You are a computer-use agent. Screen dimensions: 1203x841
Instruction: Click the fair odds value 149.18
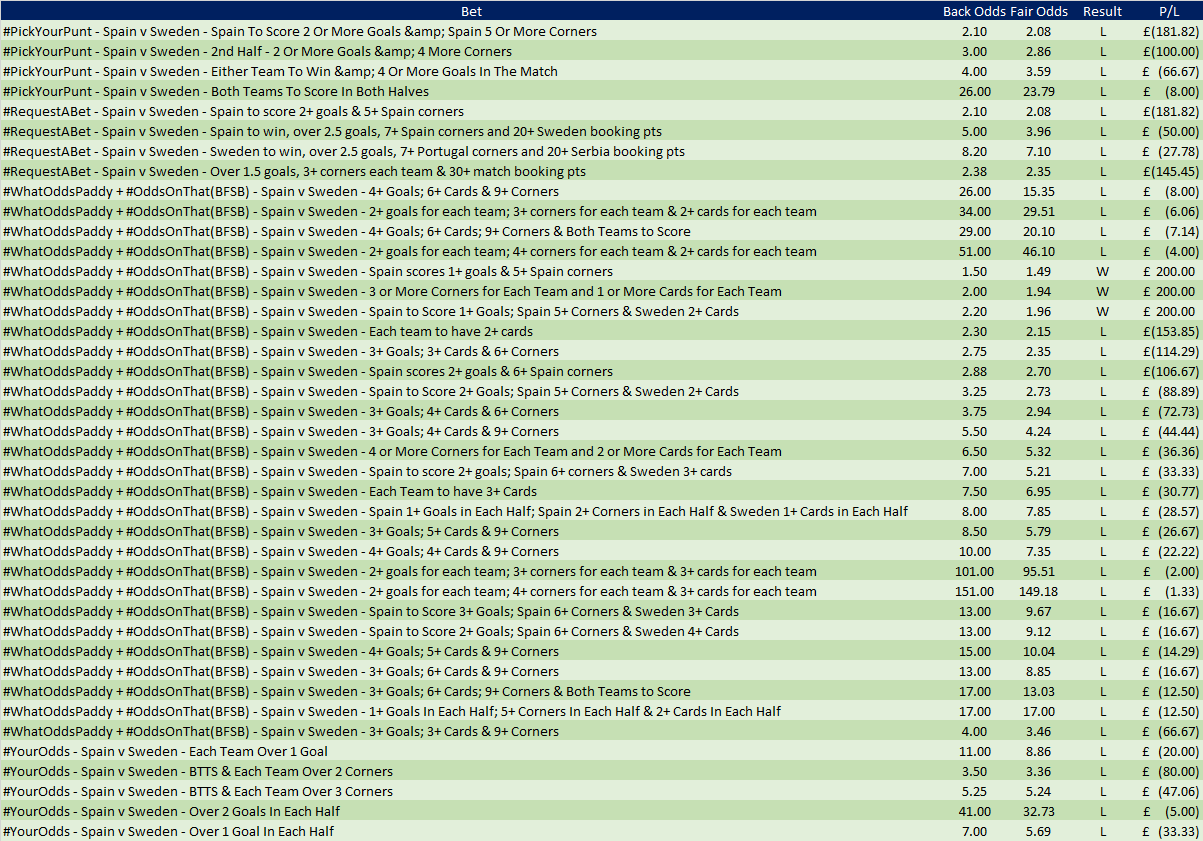tap(1040, 591)
